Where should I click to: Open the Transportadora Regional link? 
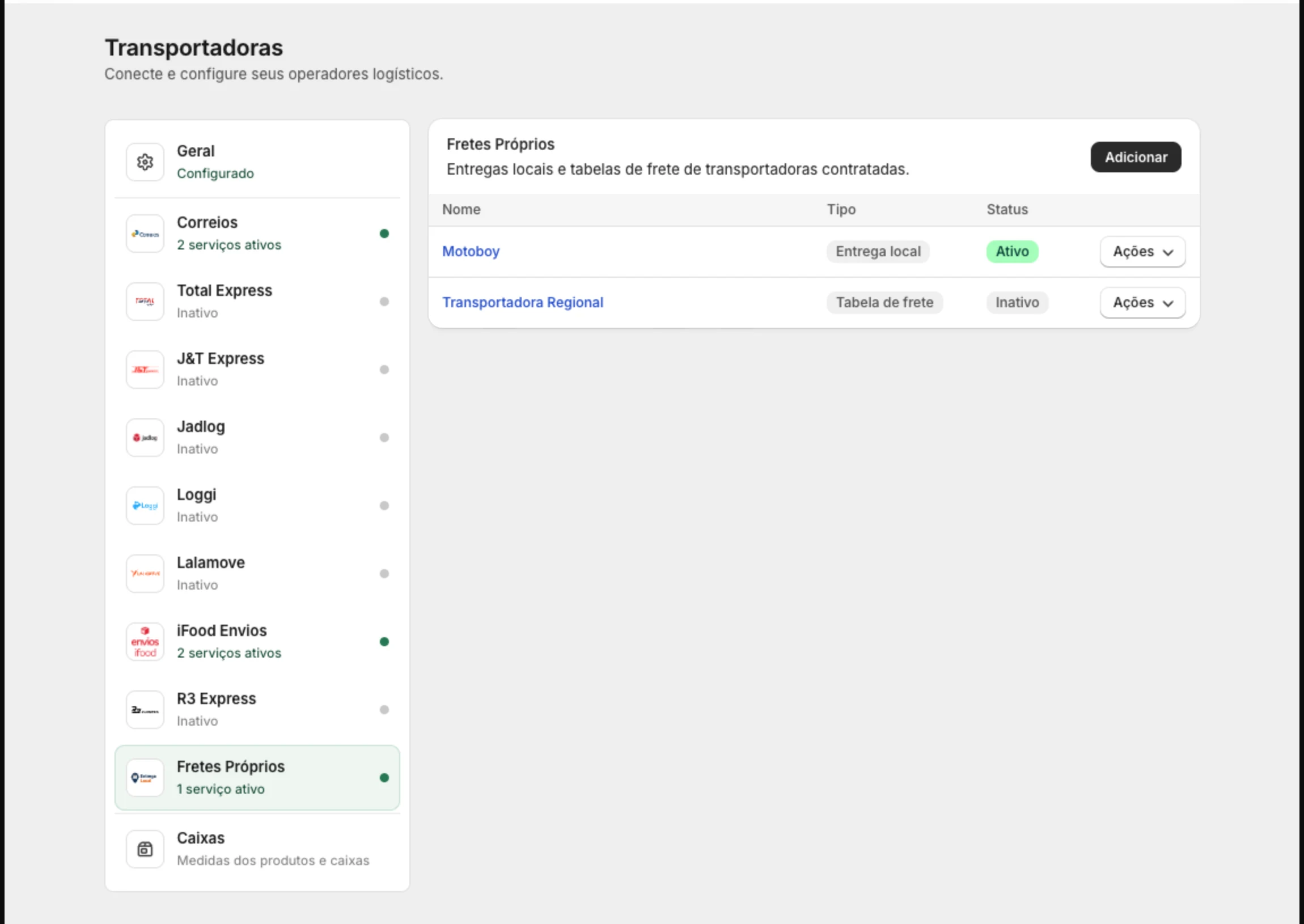tap(523, 303)
